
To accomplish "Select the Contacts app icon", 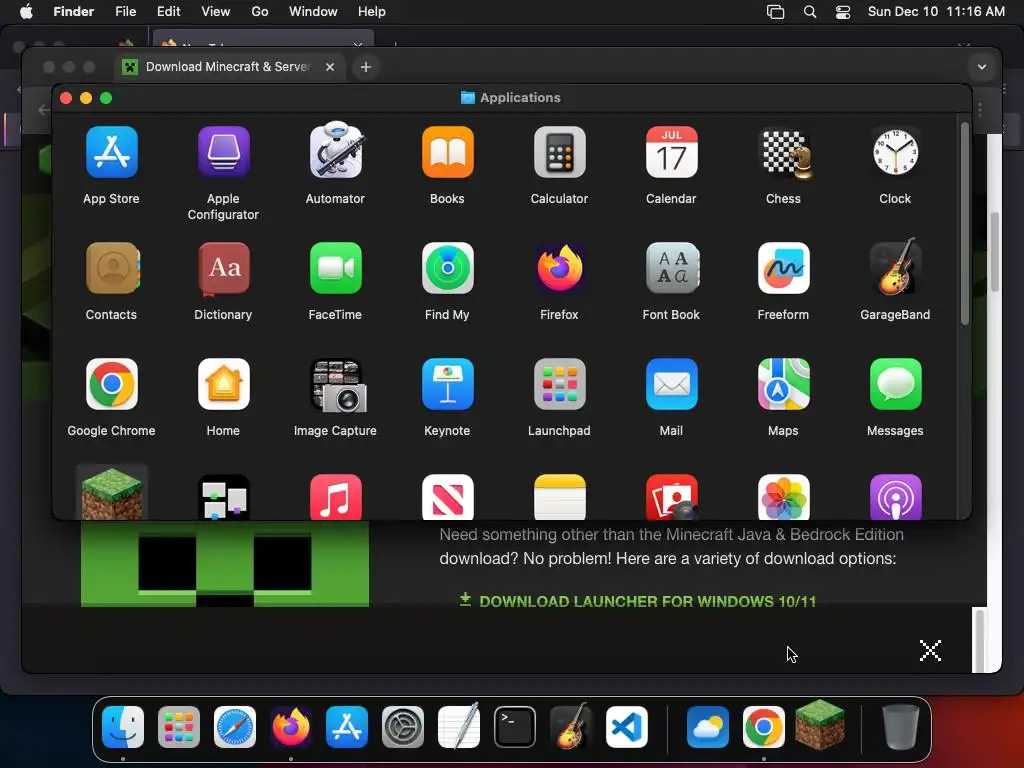I will click(112, 268).
